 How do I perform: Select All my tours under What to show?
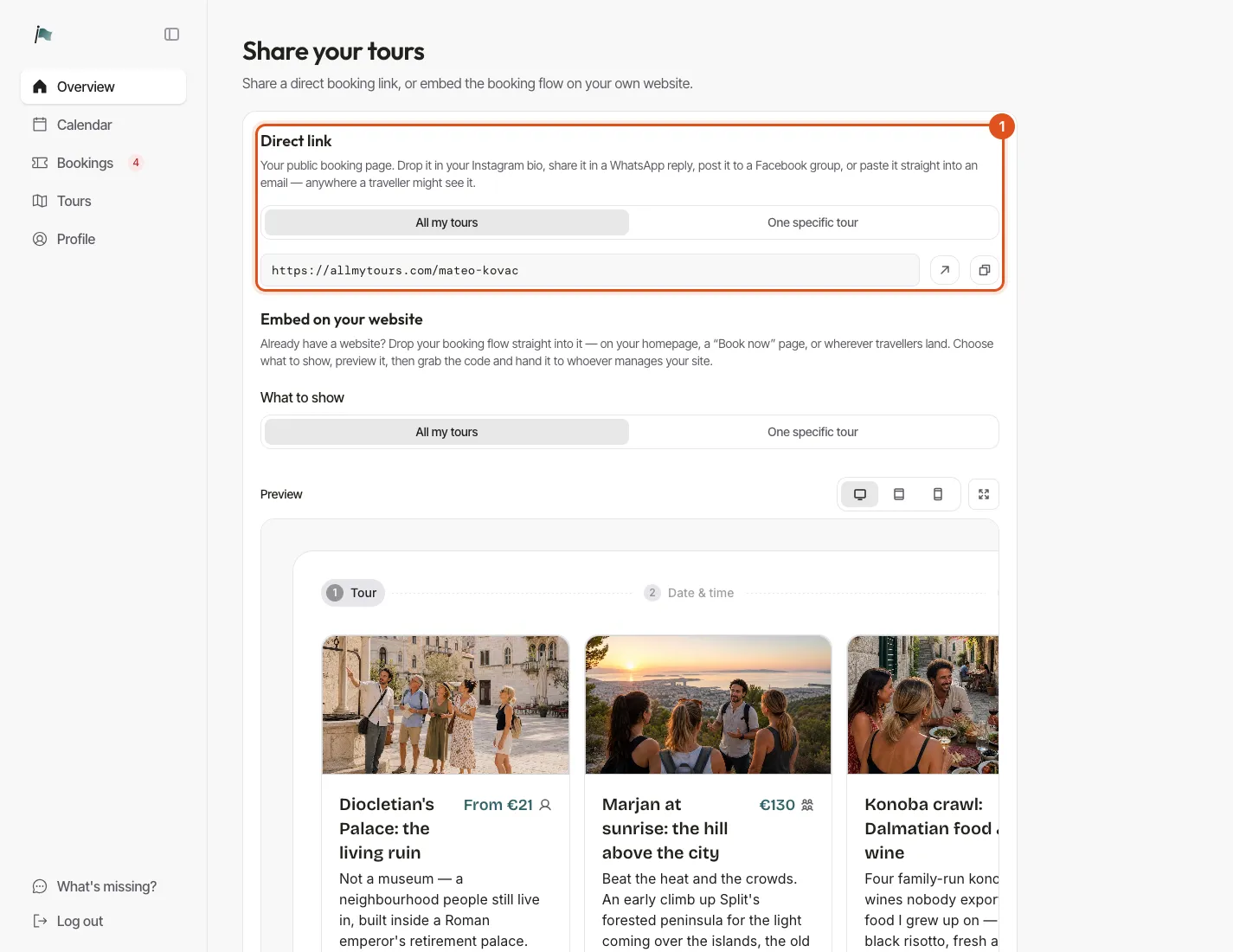click(446, 432)
